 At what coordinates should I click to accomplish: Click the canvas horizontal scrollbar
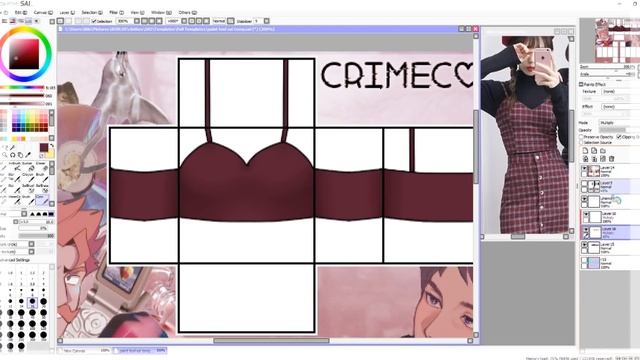[x=271, y=340]
